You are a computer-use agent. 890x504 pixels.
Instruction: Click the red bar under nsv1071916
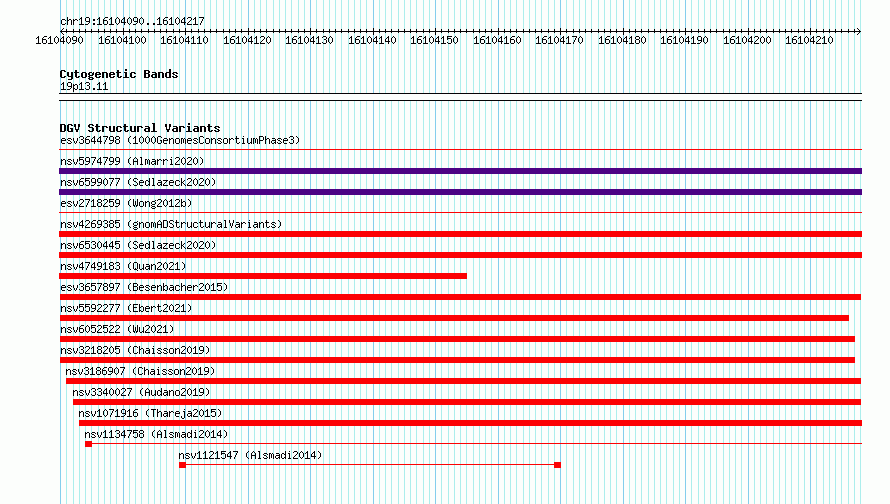coord(471,423)
